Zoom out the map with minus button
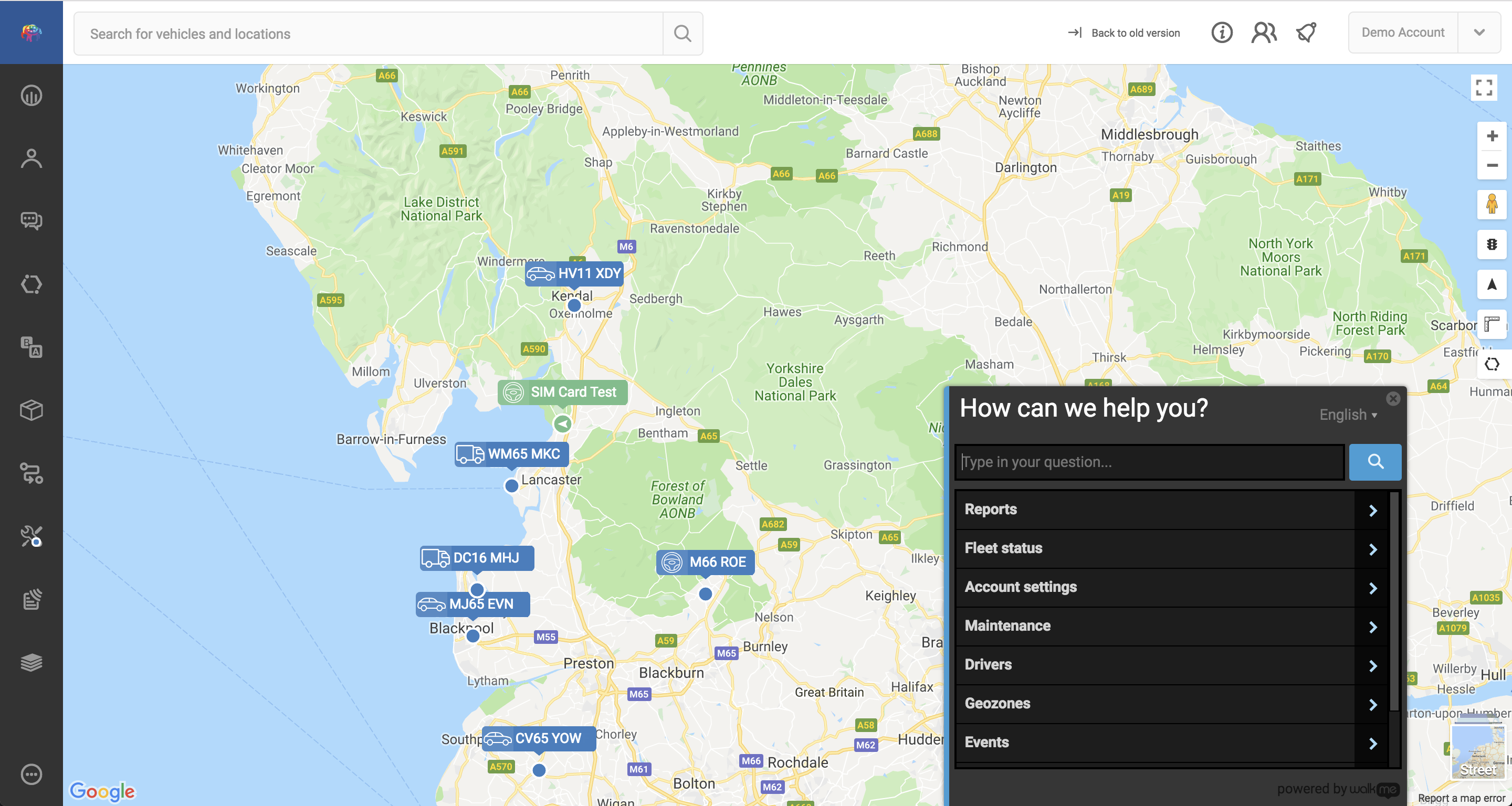The height and width of the screenshot is (806, 1512). coord(1492,165)
